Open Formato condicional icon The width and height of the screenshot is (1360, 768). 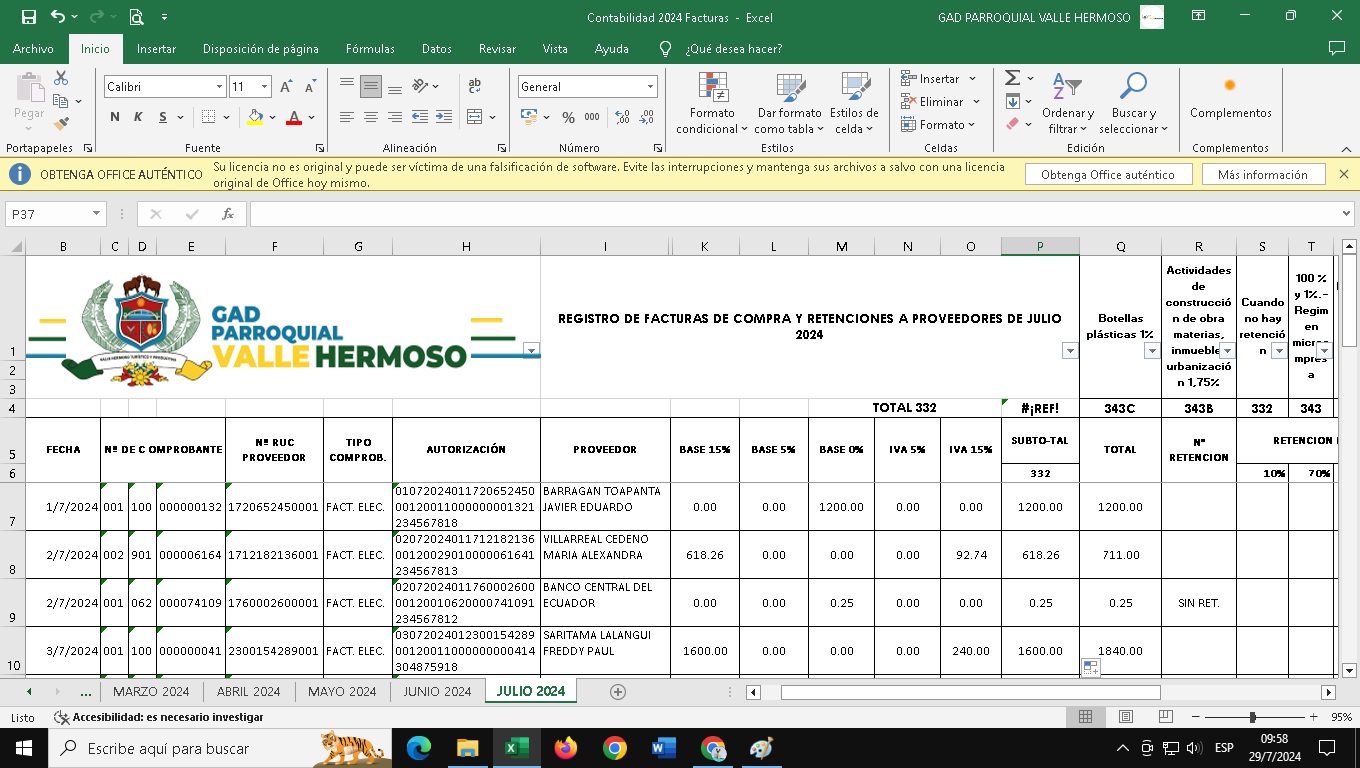712,88
